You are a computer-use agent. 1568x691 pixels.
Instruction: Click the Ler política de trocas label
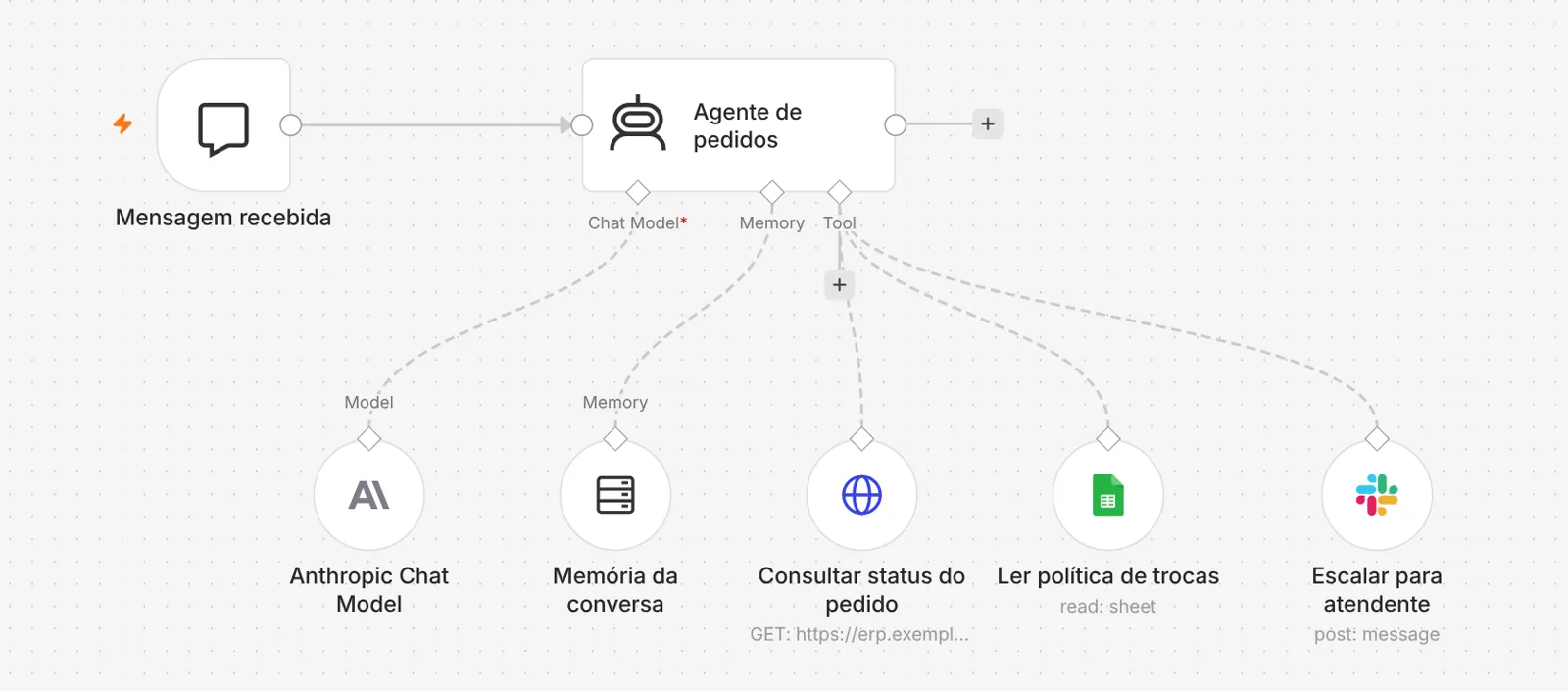1108,576
